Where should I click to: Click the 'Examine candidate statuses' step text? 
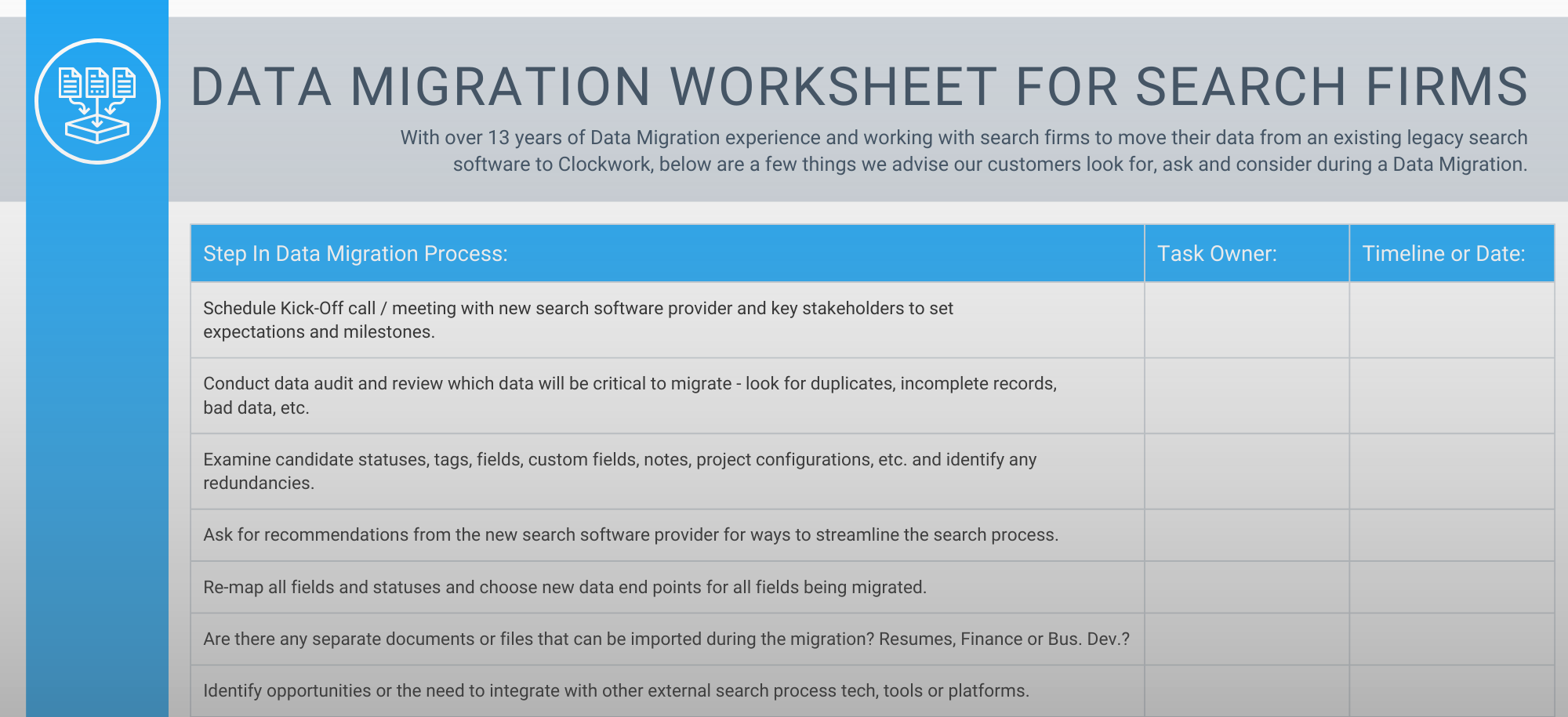tap(619, 471)
